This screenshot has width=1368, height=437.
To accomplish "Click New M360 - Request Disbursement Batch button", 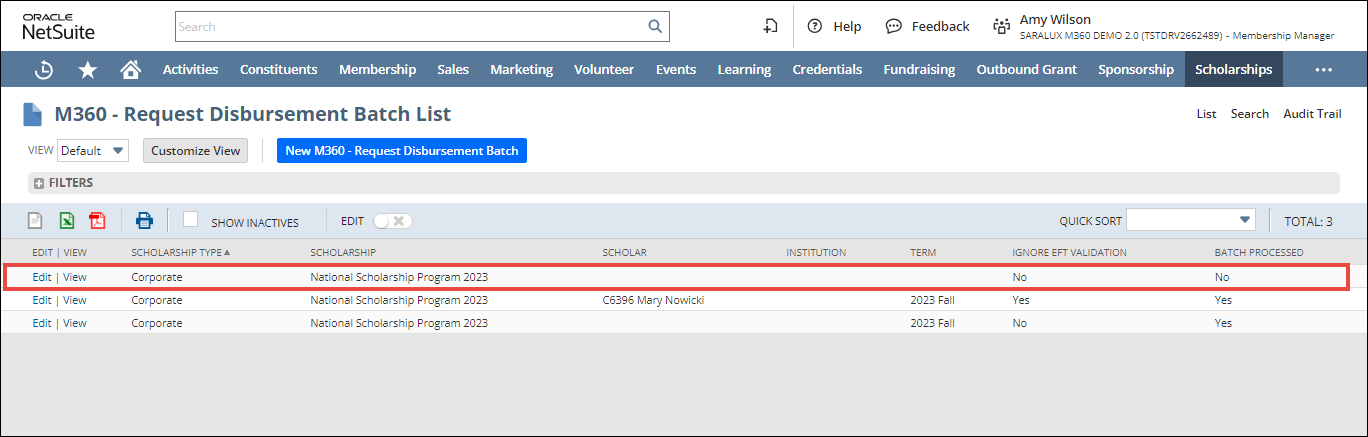I will [x=401, y=151].
